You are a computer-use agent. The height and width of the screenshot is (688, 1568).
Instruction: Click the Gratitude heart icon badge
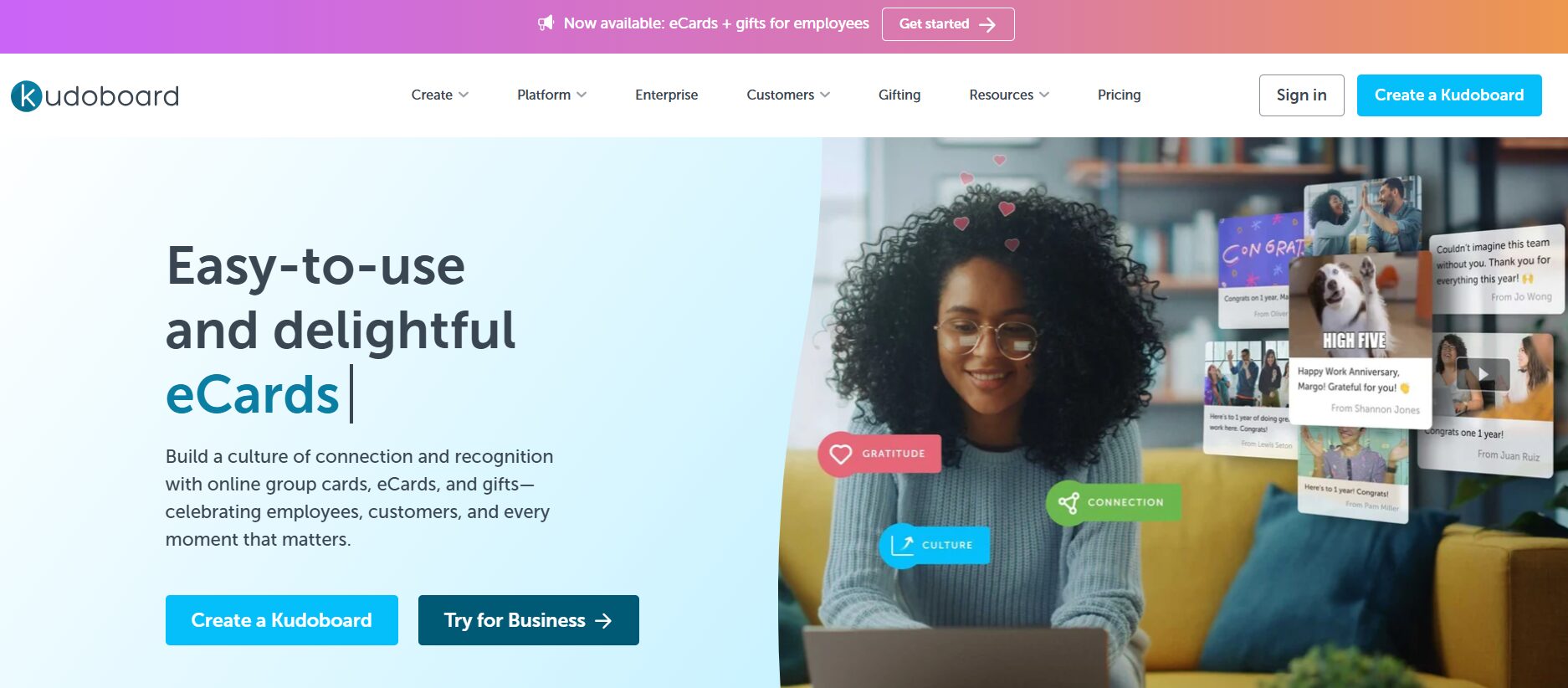point(840,454)
